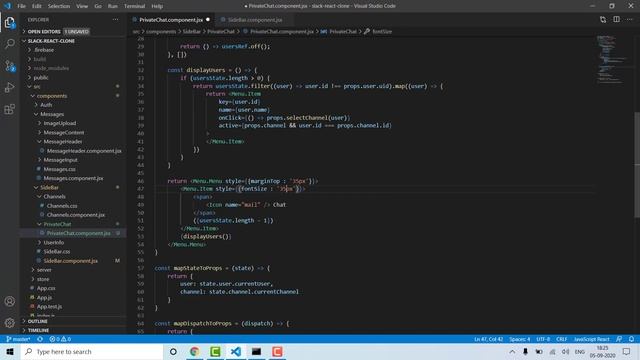Open Chrome from the taskbar
640x360 pixels.
(x=195, y=352)
